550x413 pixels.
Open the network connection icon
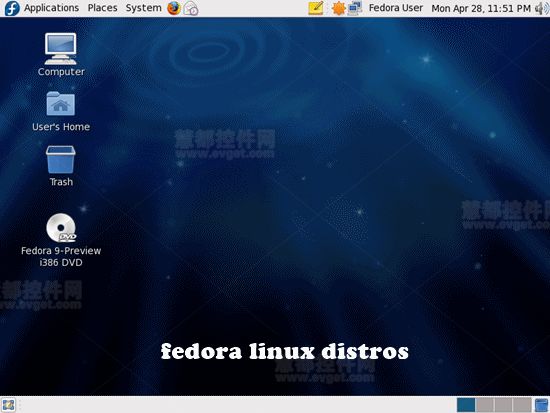tap(355, 9)
